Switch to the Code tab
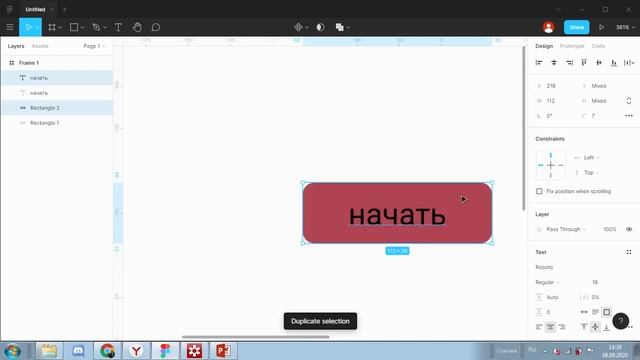Image resolution: width=640 pixels, height=360 pixels. click(598, 46)
